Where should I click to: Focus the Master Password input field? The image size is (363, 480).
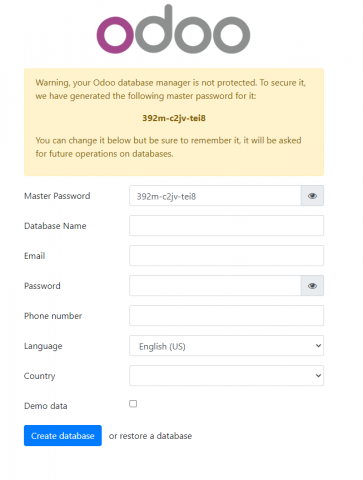pyautogui.click(x=215, y=196)
